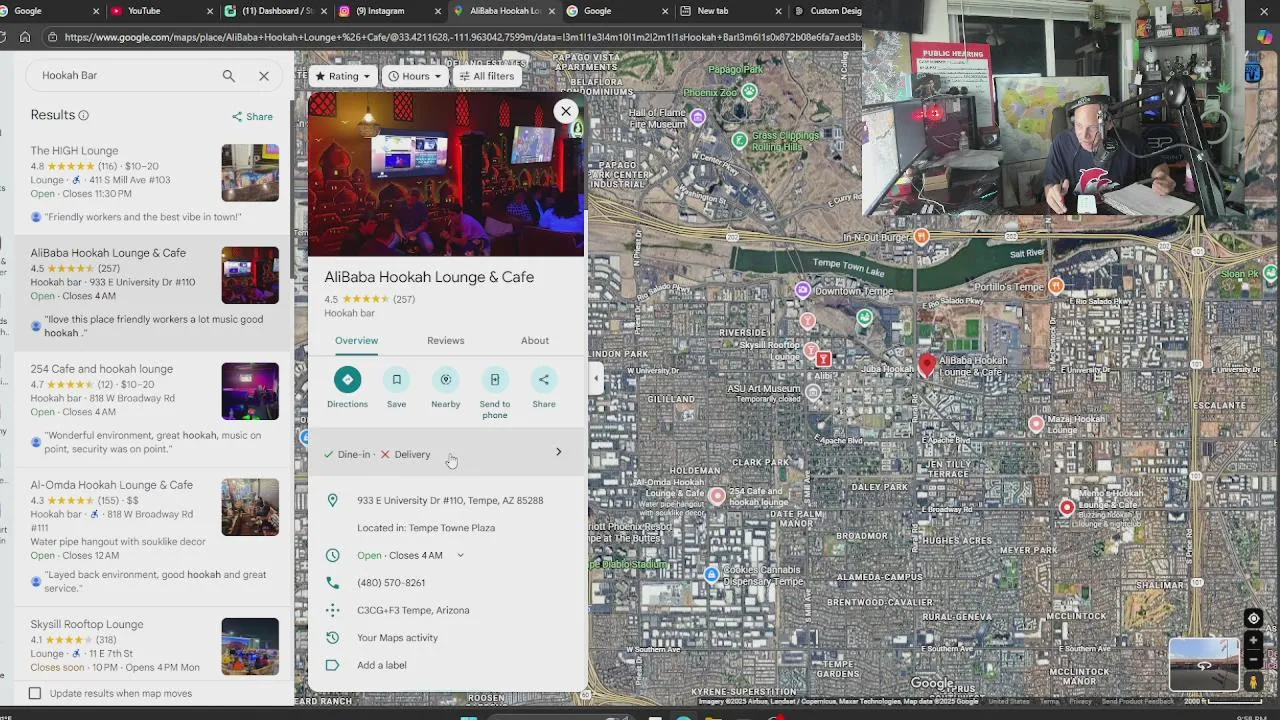Viewport: 1280px width, 720px height.
Task: Expand the opening hours chevron
Action: pyautogui.click(x=460, y=556)
